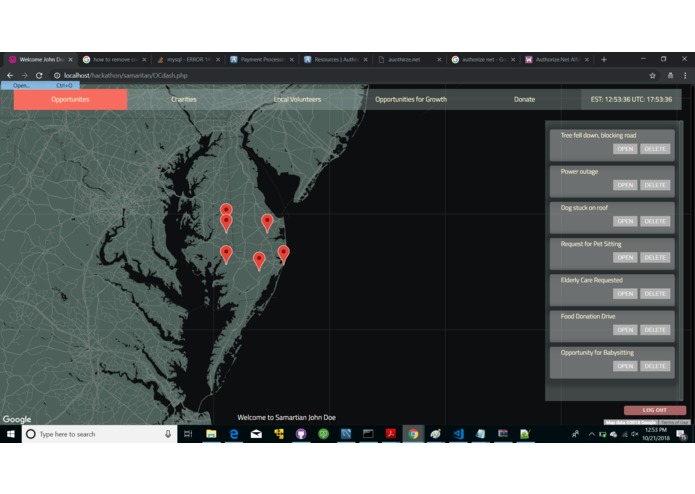Screen dimensions: 695x494
Task: Open the black window taskbar app
Action: click(368, 434)
